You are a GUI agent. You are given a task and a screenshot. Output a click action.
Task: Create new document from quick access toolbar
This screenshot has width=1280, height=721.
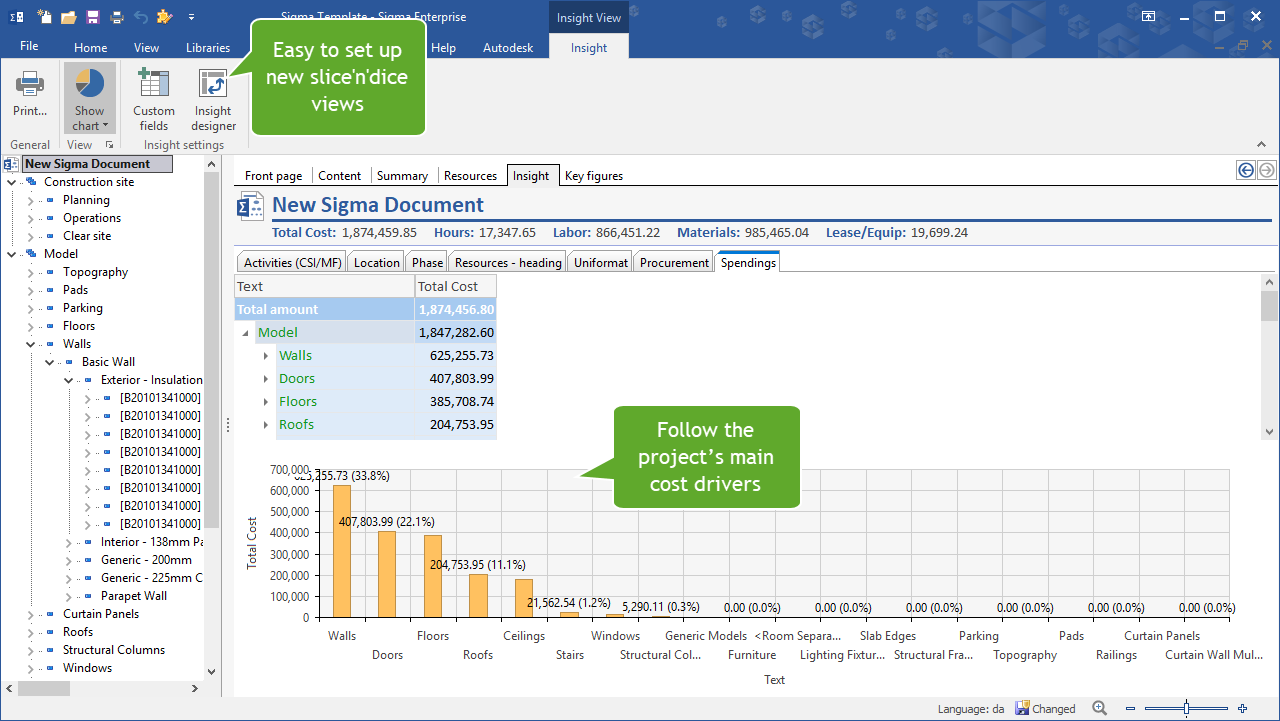(42, 16)
